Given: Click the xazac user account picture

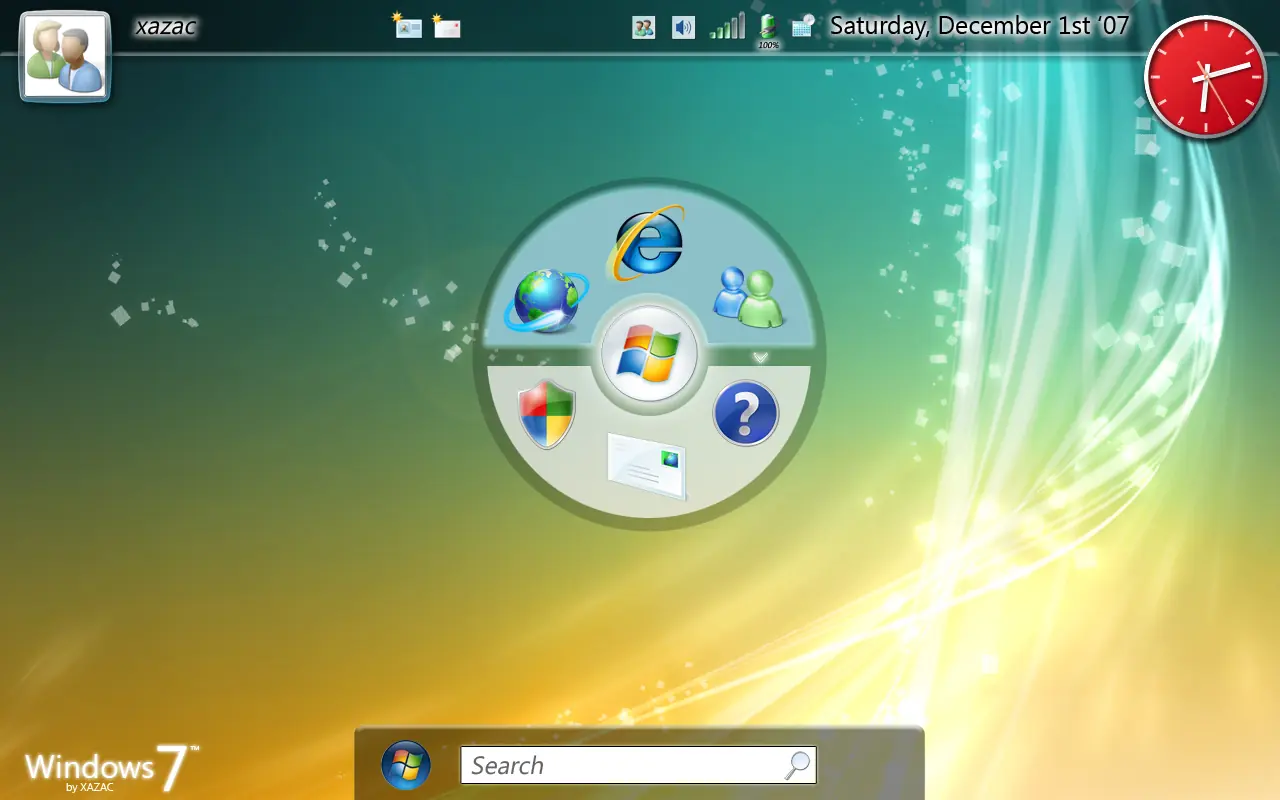Looking at the screenshot, I should click(x=65, y=57).
